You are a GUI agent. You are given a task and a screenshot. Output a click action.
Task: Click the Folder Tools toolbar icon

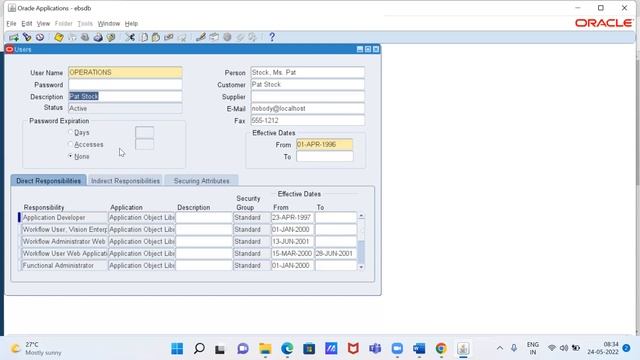tap(253, 38)
